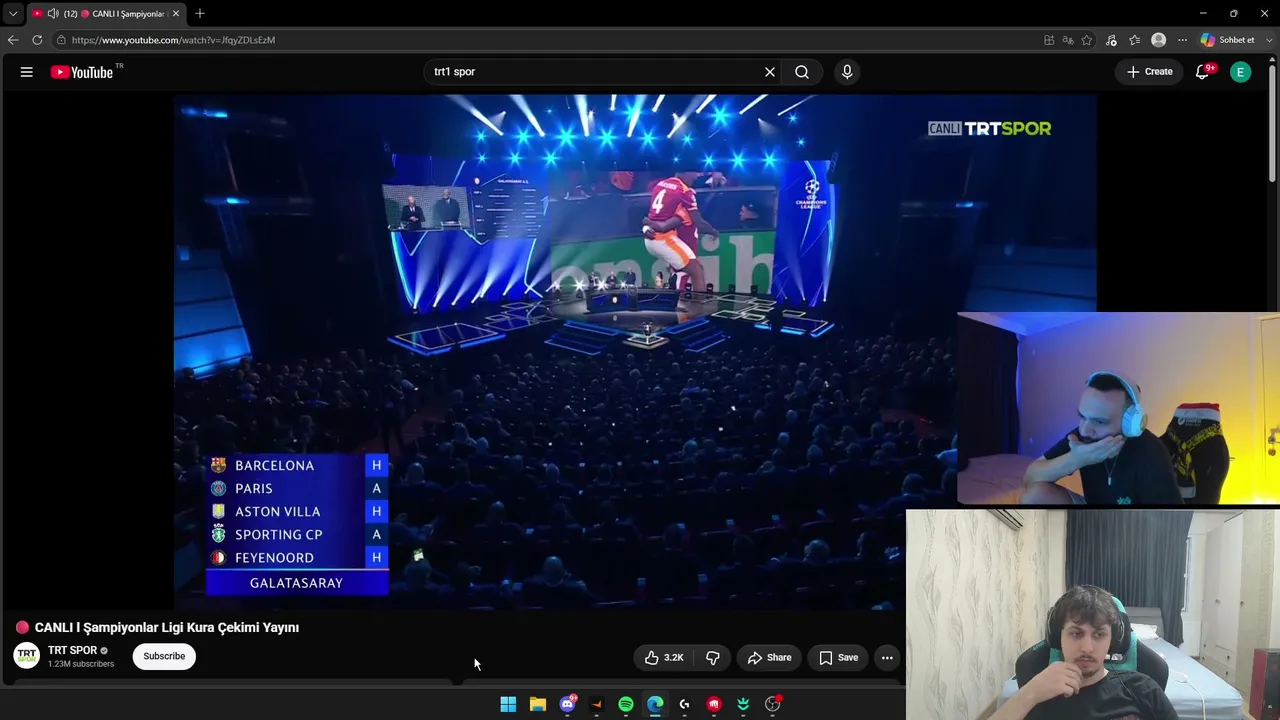Open OBS Studio from the taskbar
The image size is (1280, 720).
click(x=772, y=704)
